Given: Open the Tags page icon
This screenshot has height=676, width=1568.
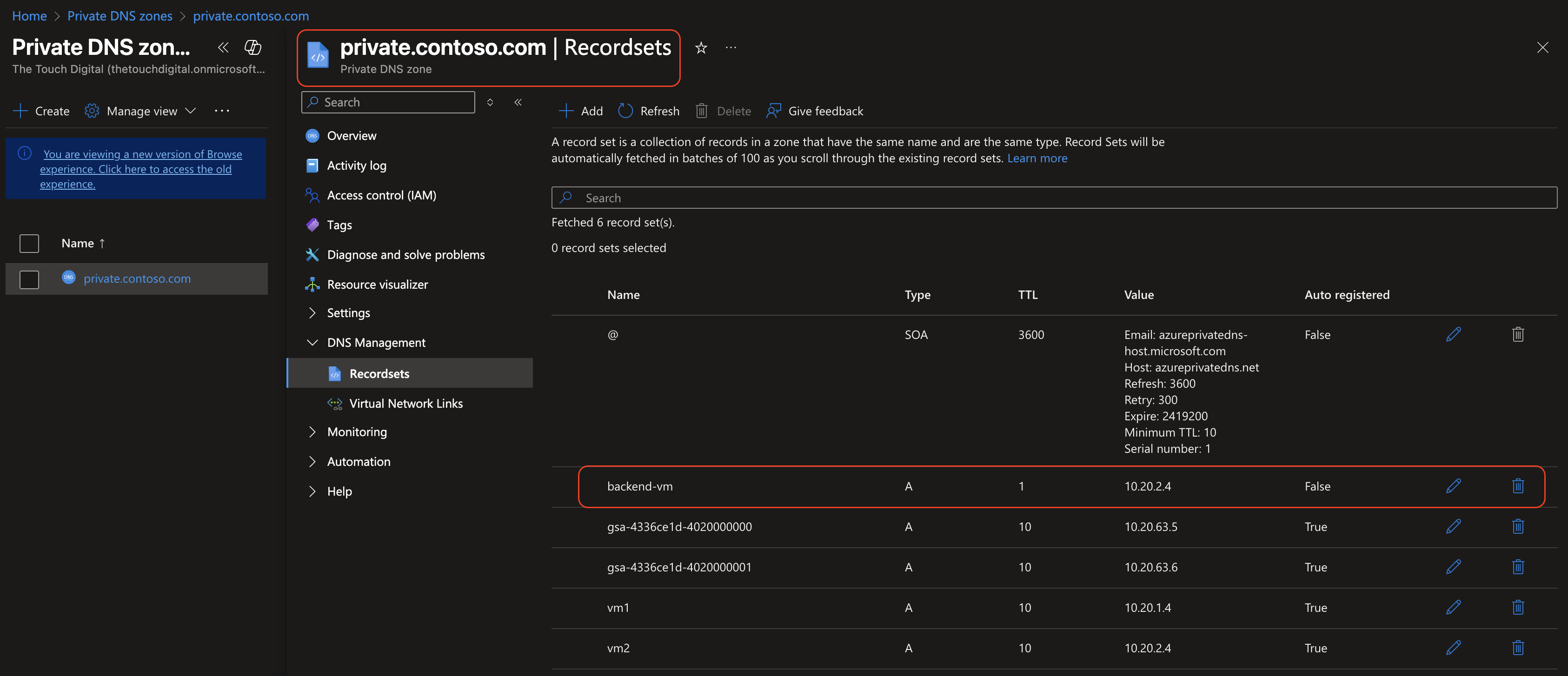Looking at the screenshot, I should [312, 225].
